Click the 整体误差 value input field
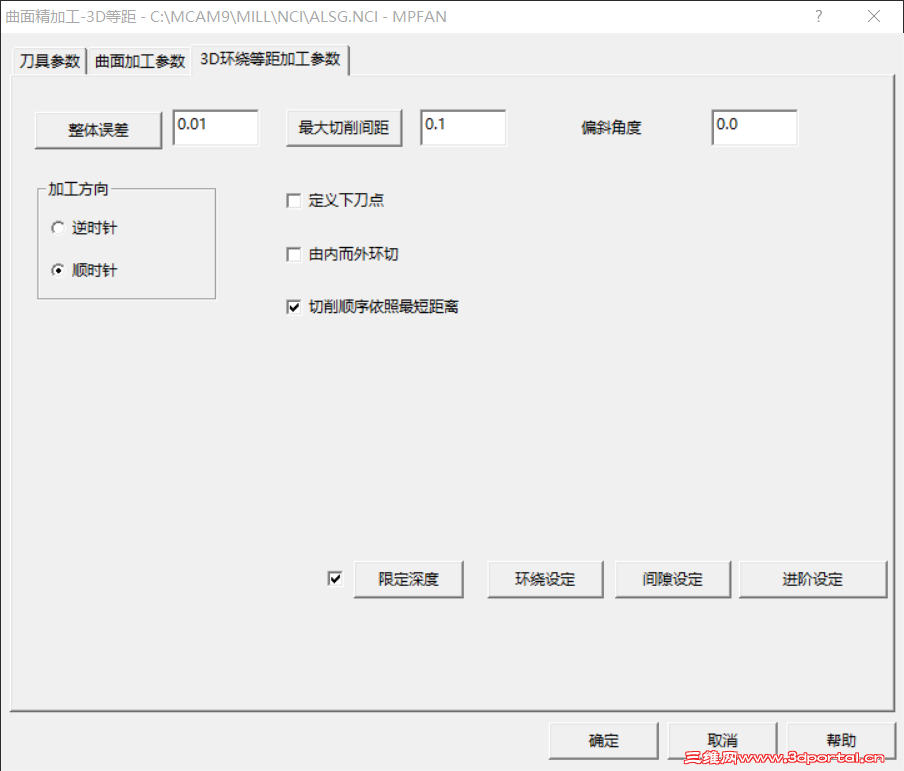904x771 pixels. [215, 127]
